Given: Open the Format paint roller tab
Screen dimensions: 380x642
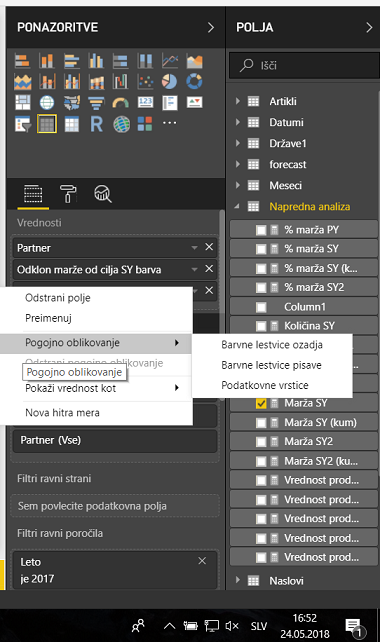Looking at the screenshot, I should pyautogui.click(x=68, y=193).
